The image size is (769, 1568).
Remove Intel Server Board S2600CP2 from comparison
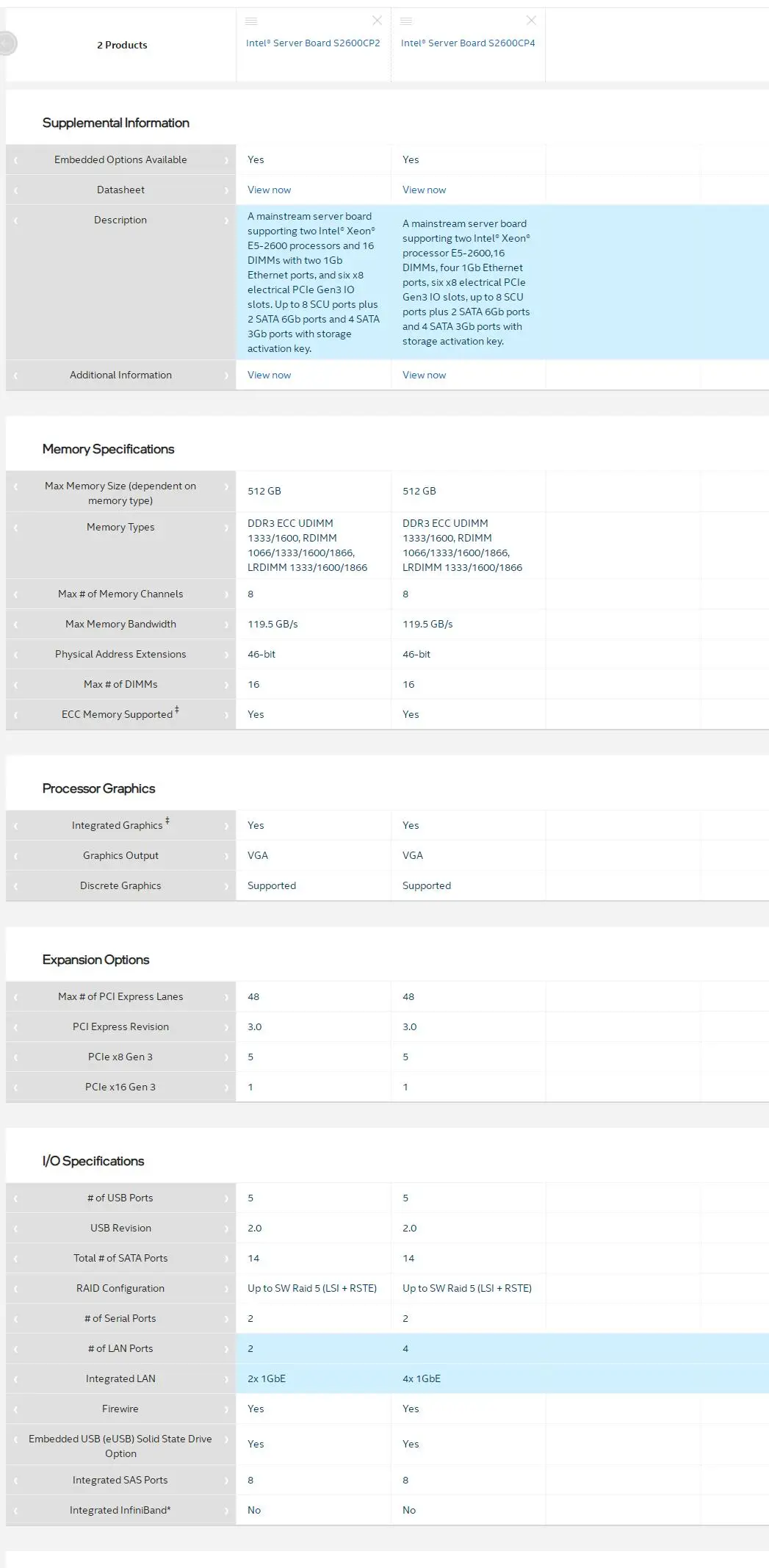[x=377, y=21]
